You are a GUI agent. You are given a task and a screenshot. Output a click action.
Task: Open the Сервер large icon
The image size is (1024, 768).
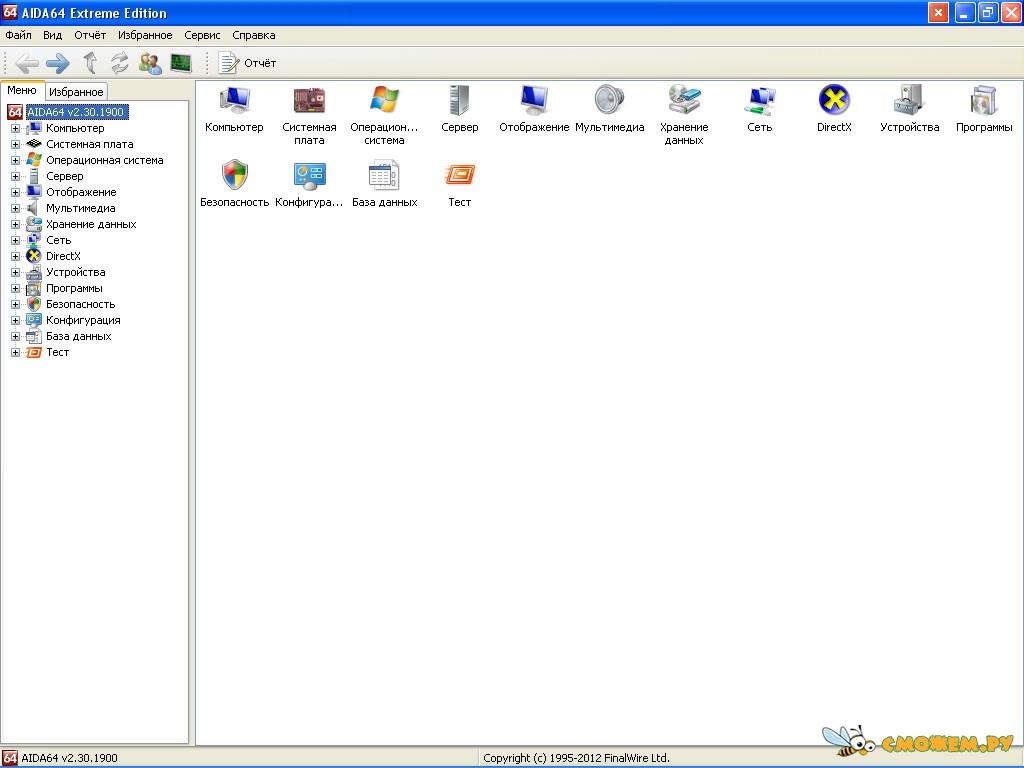(x=460, y=100)
